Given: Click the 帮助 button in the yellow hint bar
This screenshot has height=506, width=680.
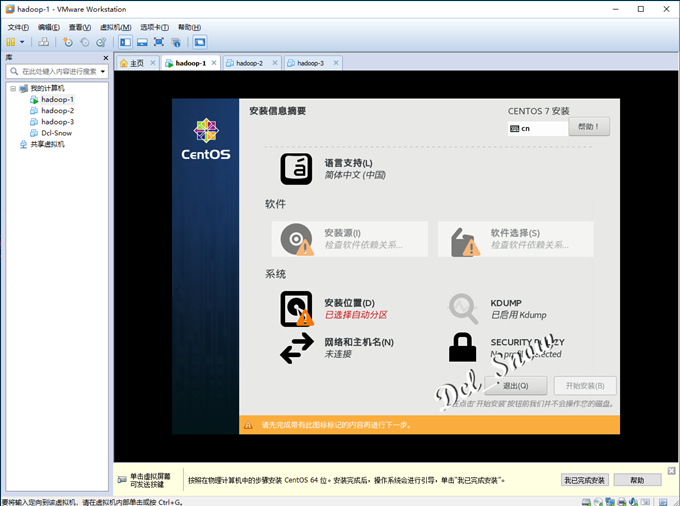Looking at the screenshot, I should tap(637, 480).
